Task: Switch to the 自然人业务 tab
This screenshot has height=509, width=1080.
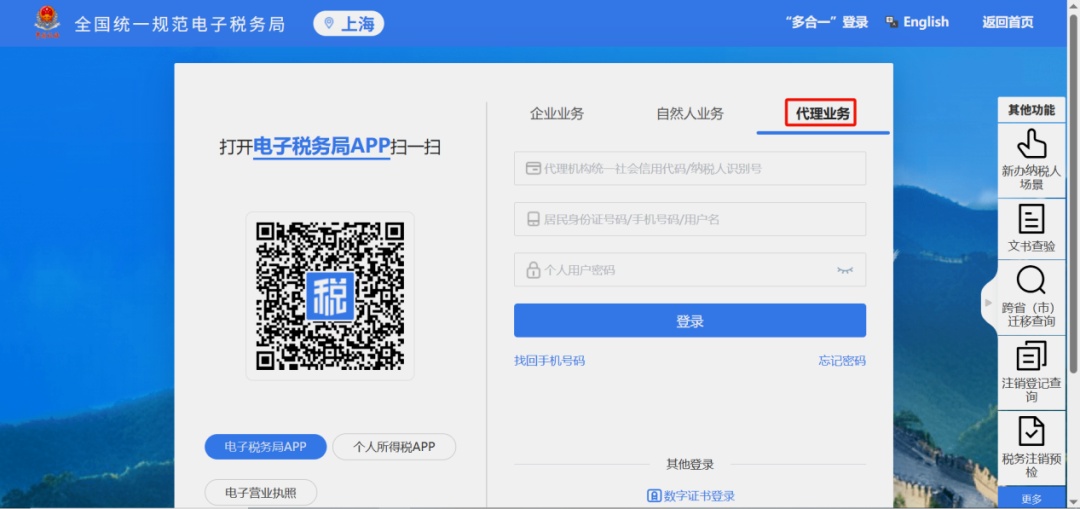Action: pyautogui.click(x=690, y=114)
